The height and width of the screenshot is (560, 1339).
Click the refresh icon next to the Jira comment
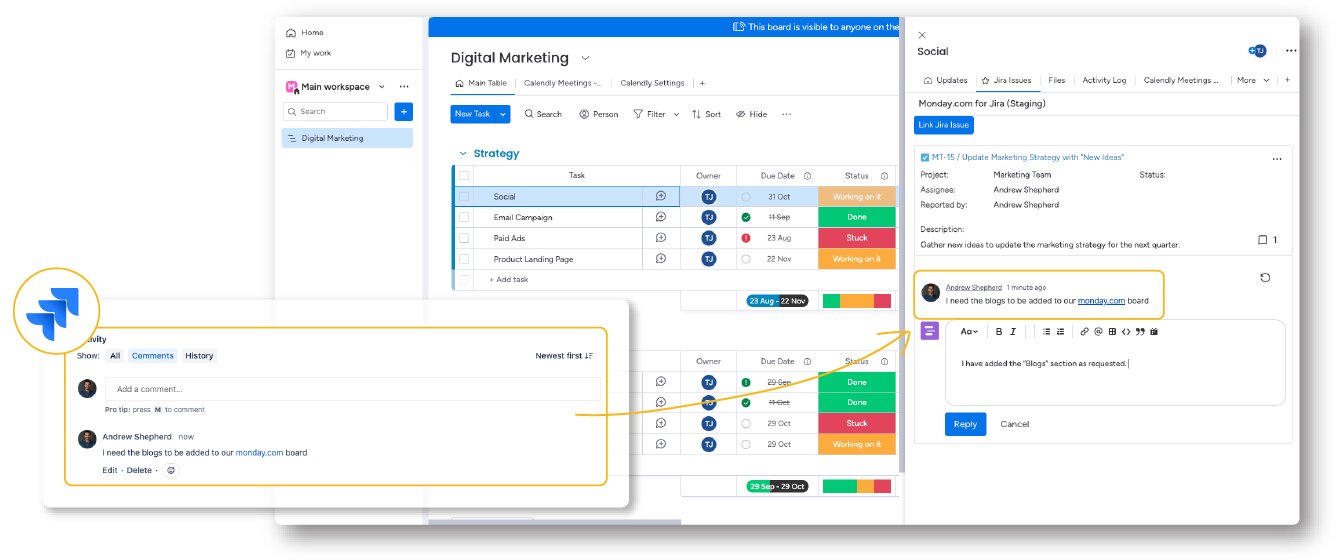point(1265,278)
